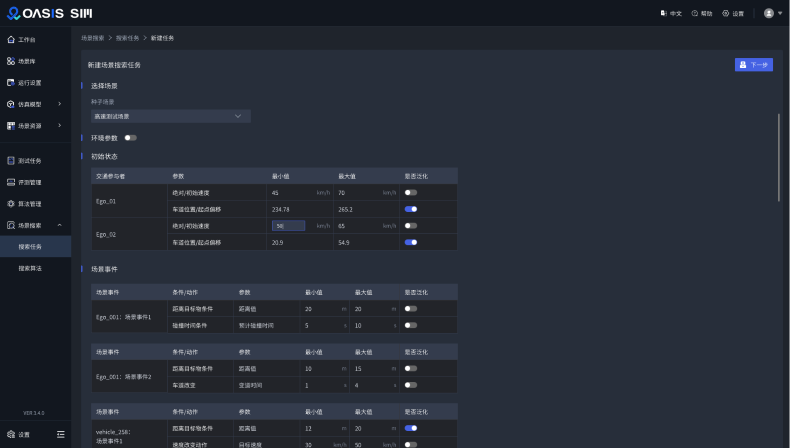Open 测试任务 test tasks page
Screen dimensions: 790x448
tap(29, 160)
